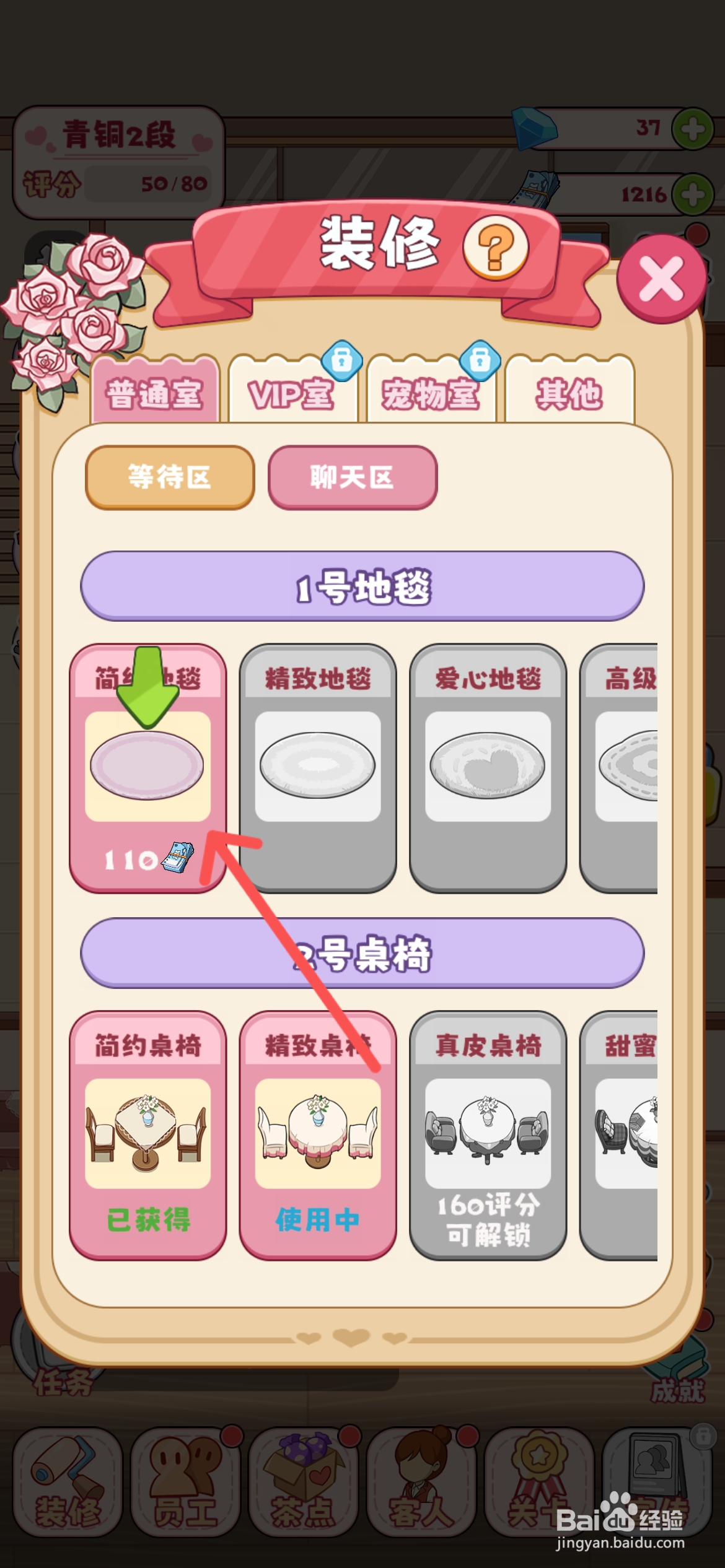The height and width of the screenshot is (1568, 725).
Task: Switch to the 其他 tab
Action: [569, 390]
